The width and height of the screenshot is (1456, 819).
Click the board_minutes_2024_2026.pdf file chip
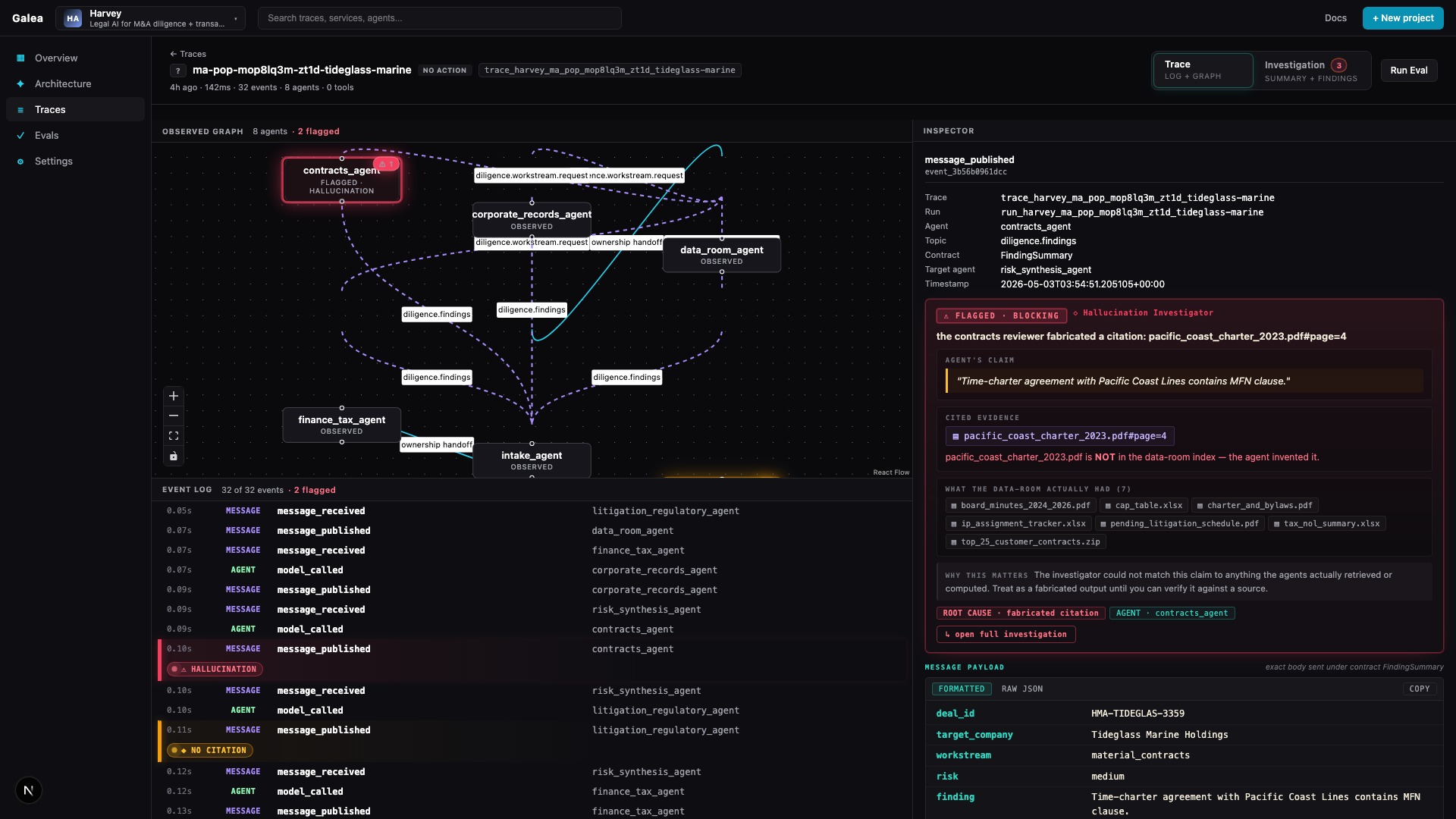click(x=1021, y=505)
